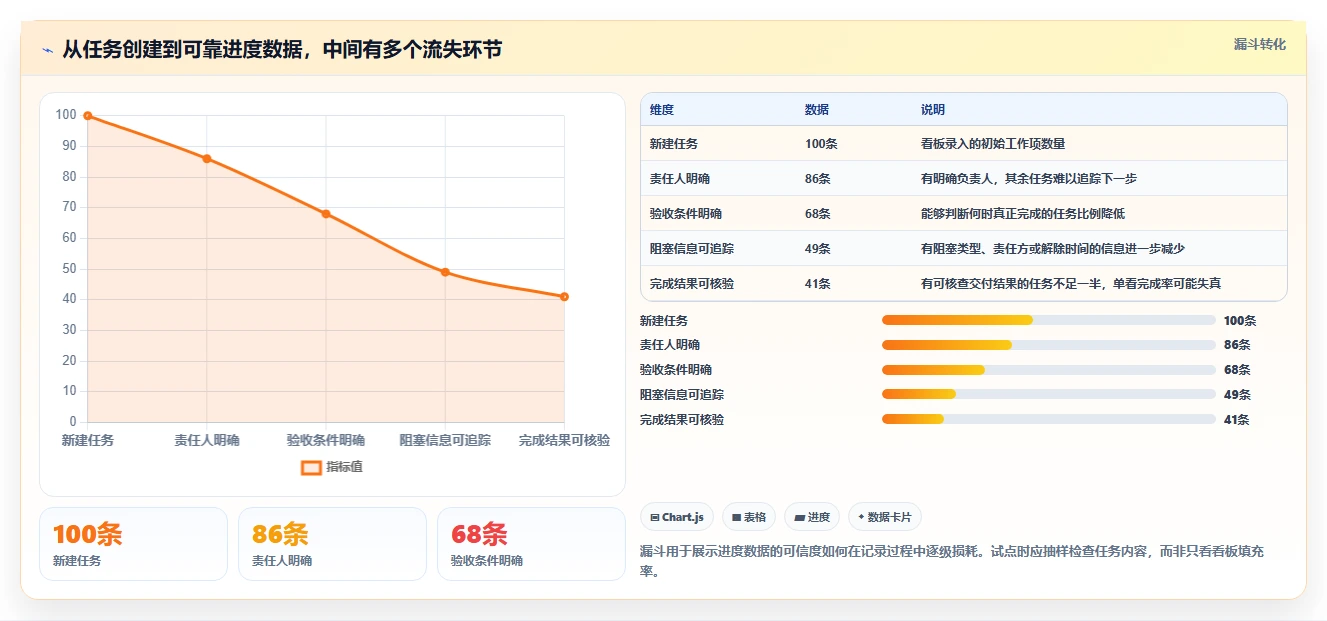
Task: Click the 验收条件明确 x-axis label
Action: tap(326, 440)
